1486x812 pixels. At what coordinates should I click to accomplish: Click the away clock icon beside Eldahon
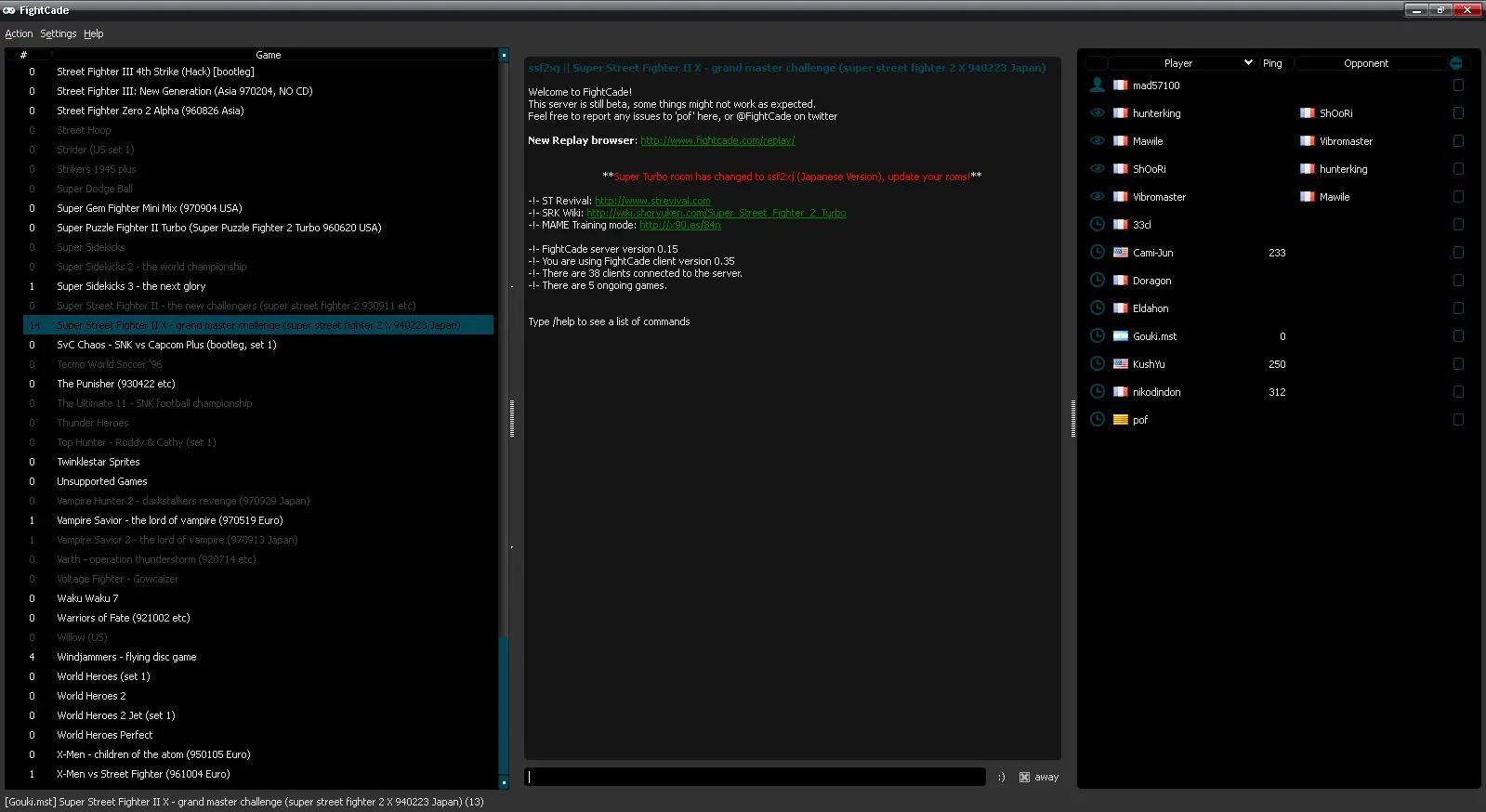click(x=1097, y=308)
